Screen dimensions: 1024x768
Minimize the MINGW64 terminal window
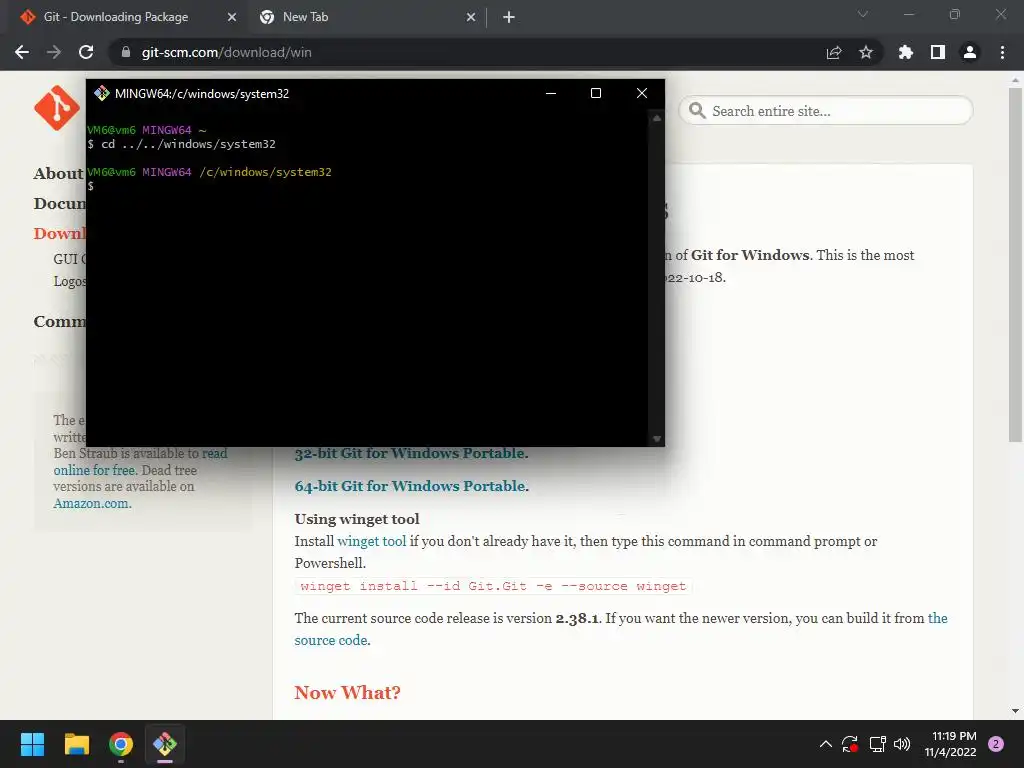pos(551,93)
